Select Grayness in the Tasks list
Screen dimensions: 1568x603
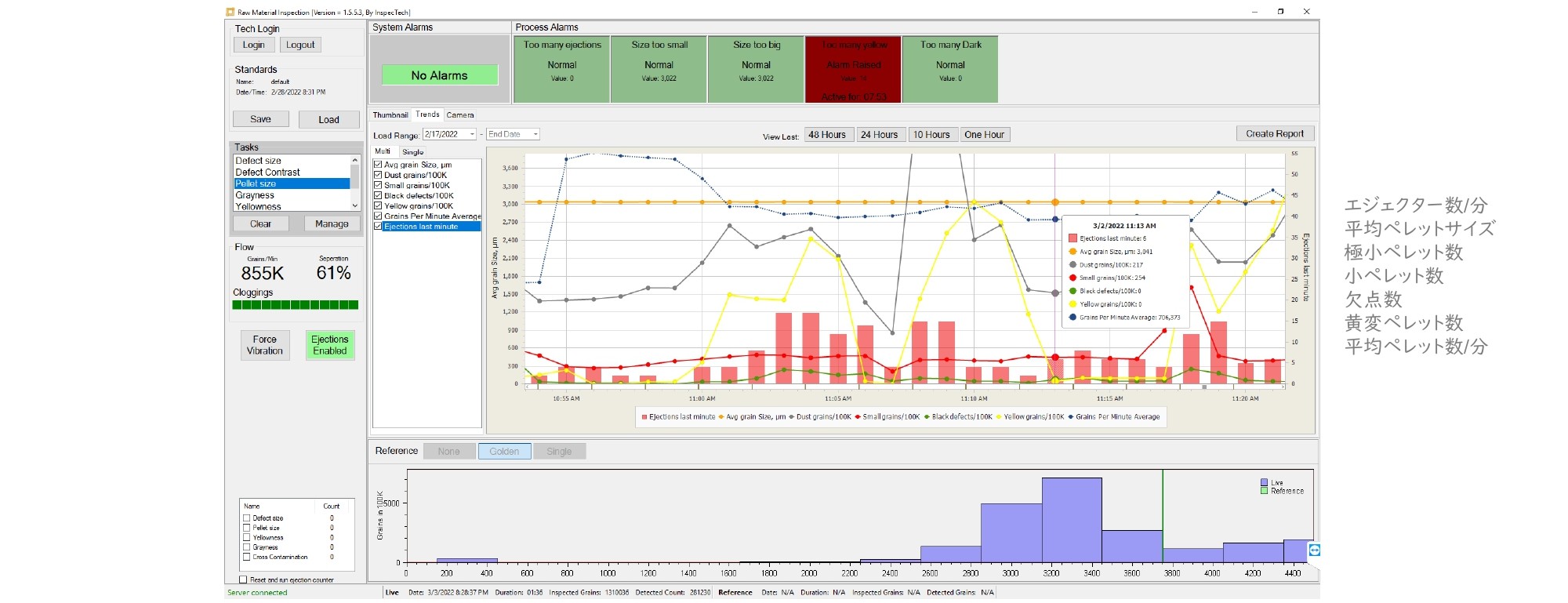tap(256, 195)
